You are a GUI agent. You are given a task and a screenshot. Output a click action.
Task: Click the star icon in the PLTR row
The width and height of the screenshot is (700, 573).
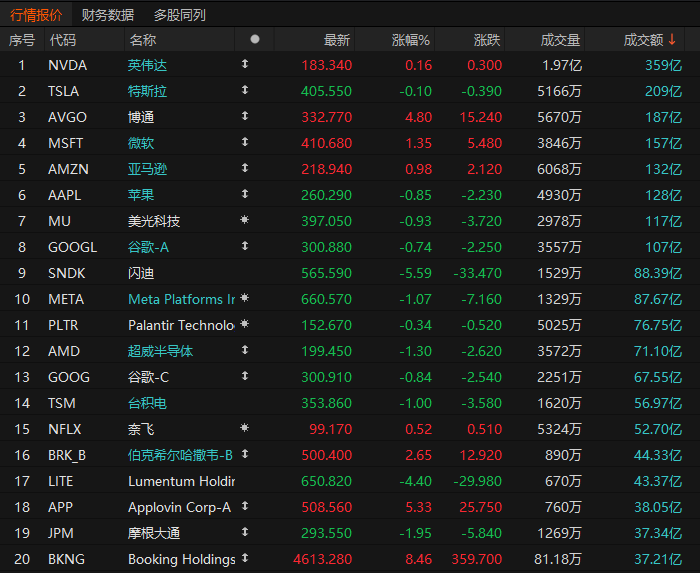244,324
